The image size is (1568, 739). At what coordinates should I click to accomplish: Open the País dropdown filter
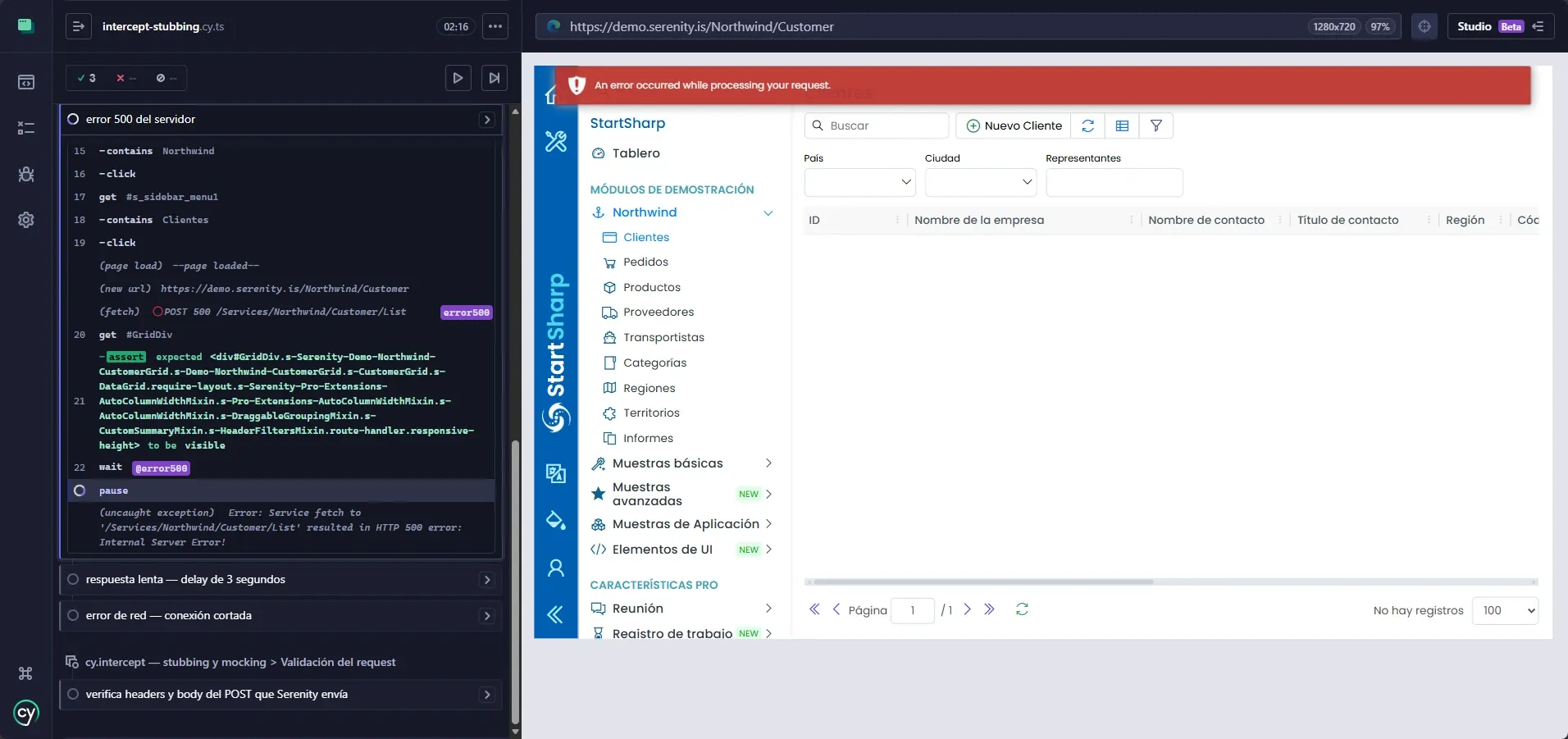click(860, 182)
